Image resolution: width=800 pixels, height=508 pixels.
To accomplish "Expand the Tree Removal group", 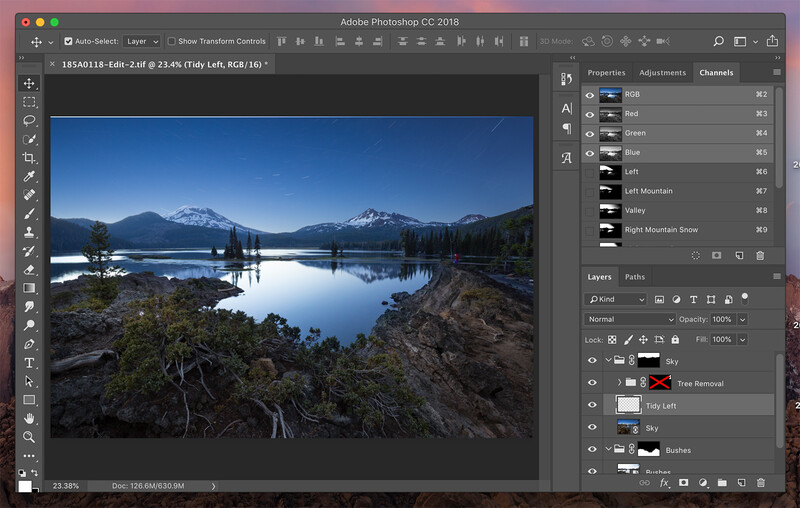I will [619, 382].
